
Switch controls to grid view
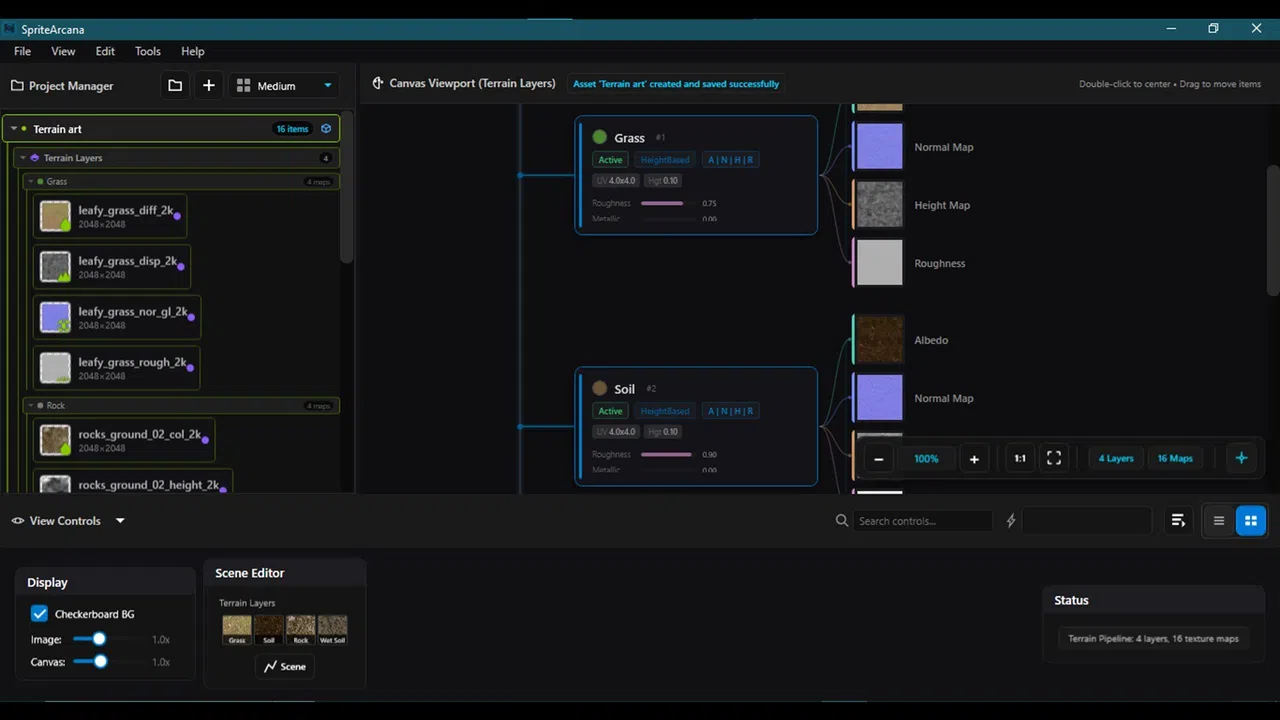coord(1250,520)
